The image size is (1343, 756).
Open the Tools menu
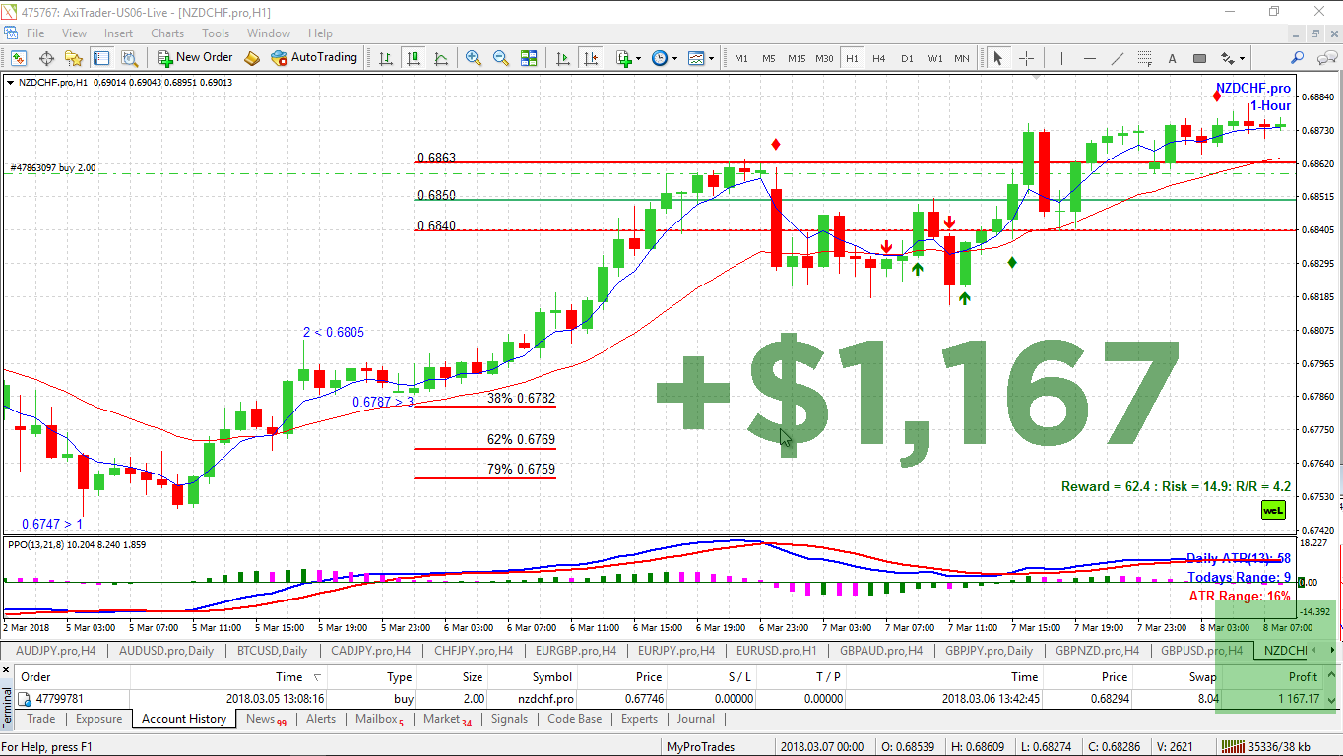coord(216,33)
